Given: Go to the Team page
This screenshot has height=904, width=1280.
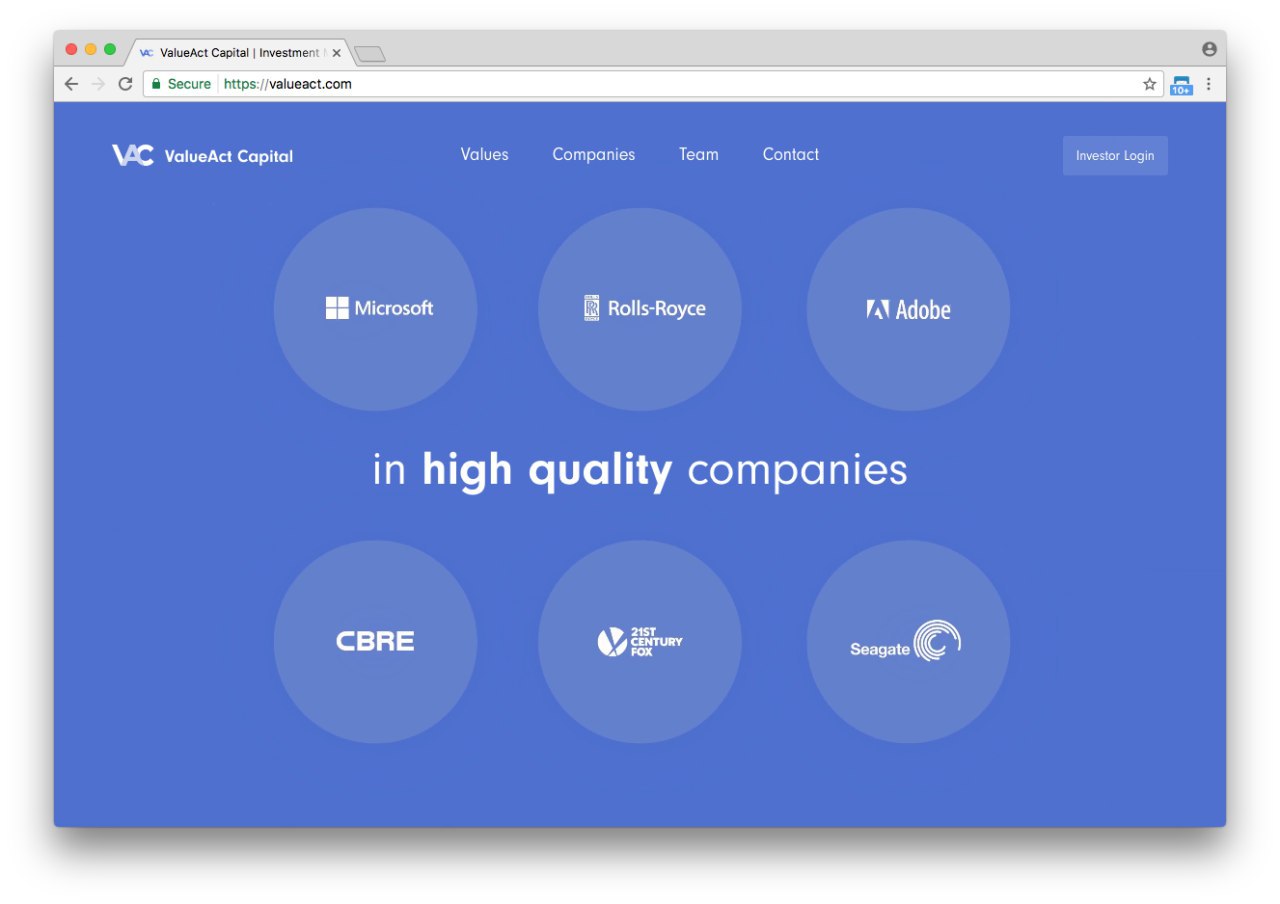Looking at the screenshot, I should click(698, 154).
